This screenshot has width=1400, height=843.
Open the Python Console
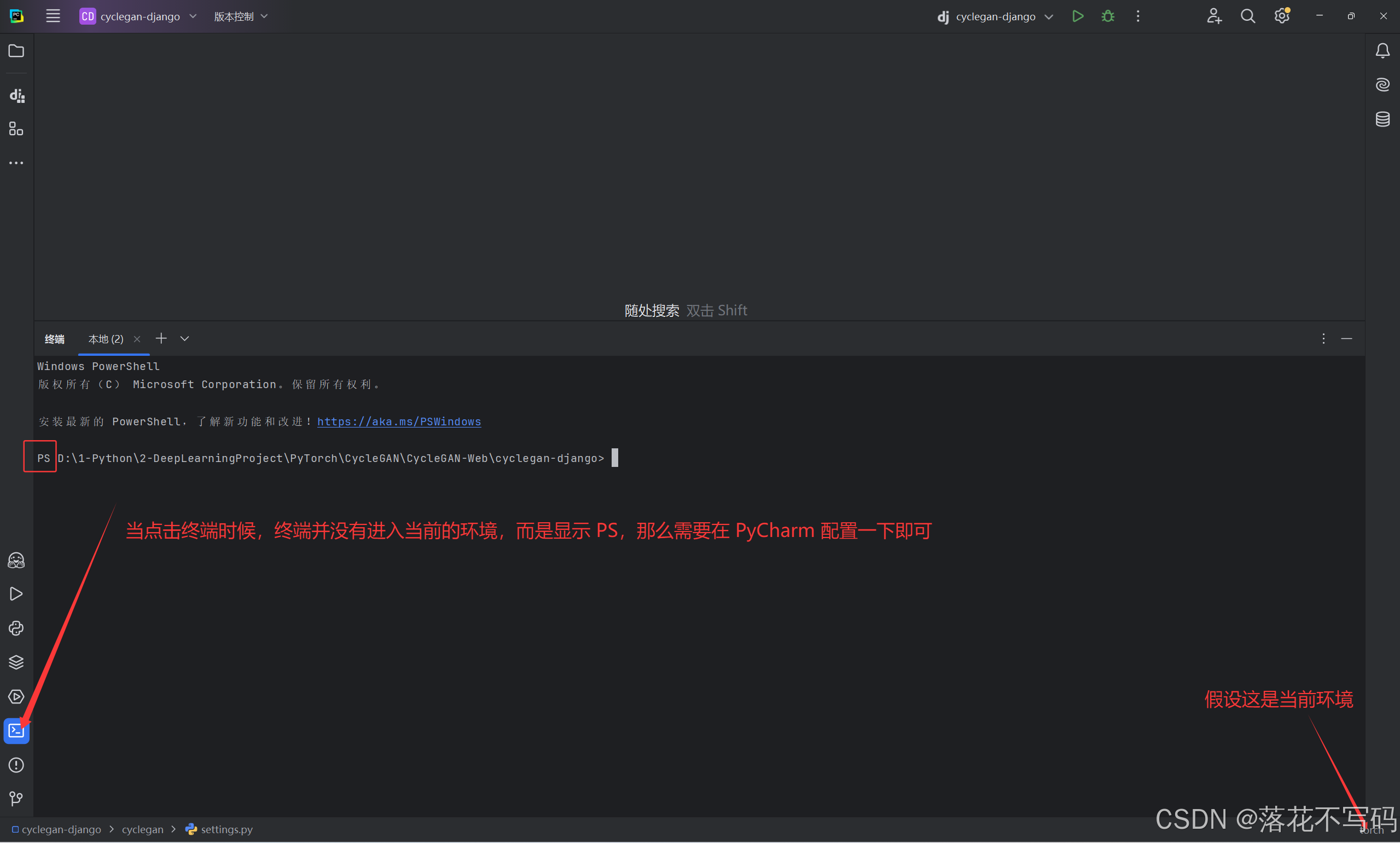[x=16, y=628]
